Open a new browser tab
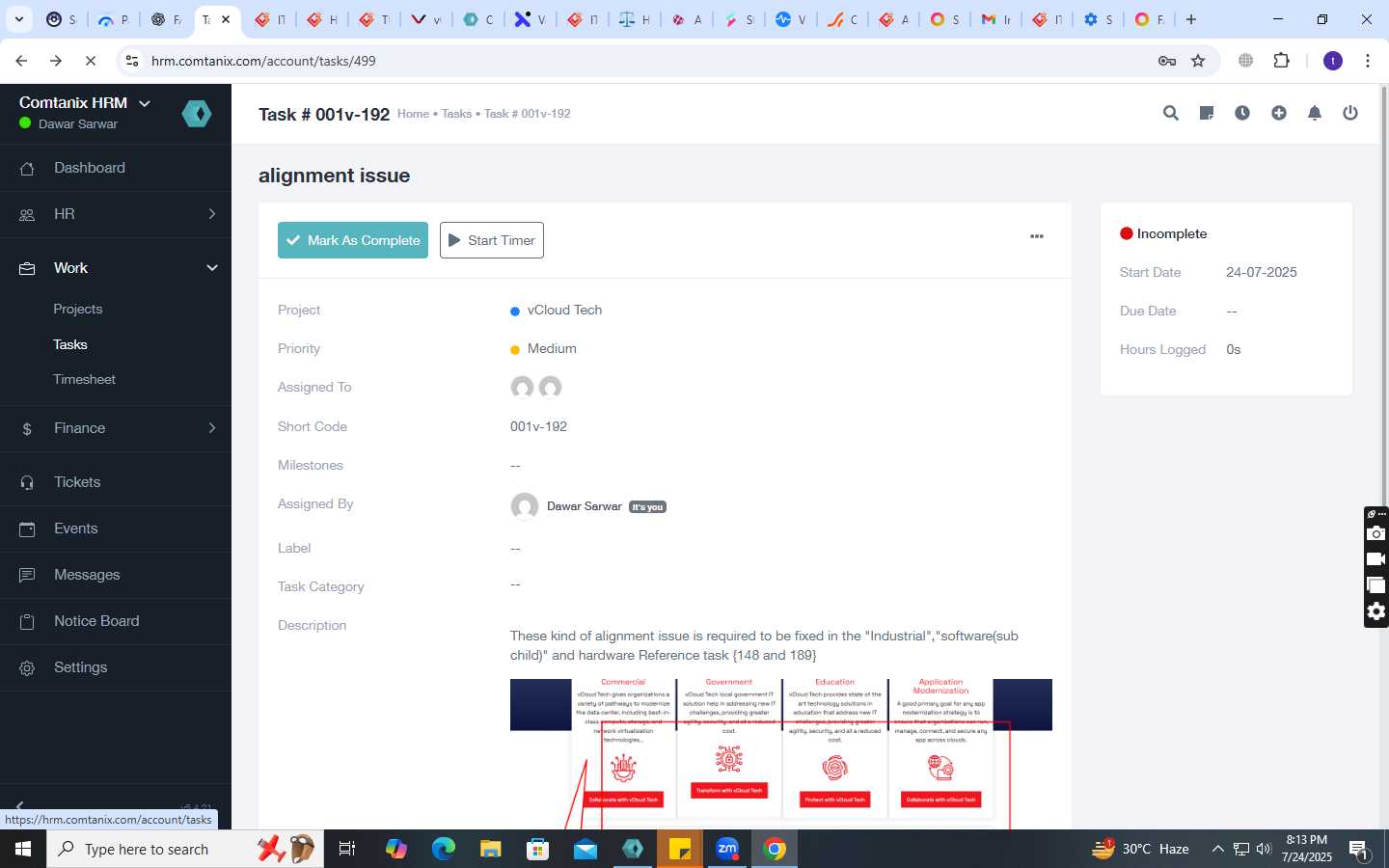1389x868 pixels. point(1191,19)
